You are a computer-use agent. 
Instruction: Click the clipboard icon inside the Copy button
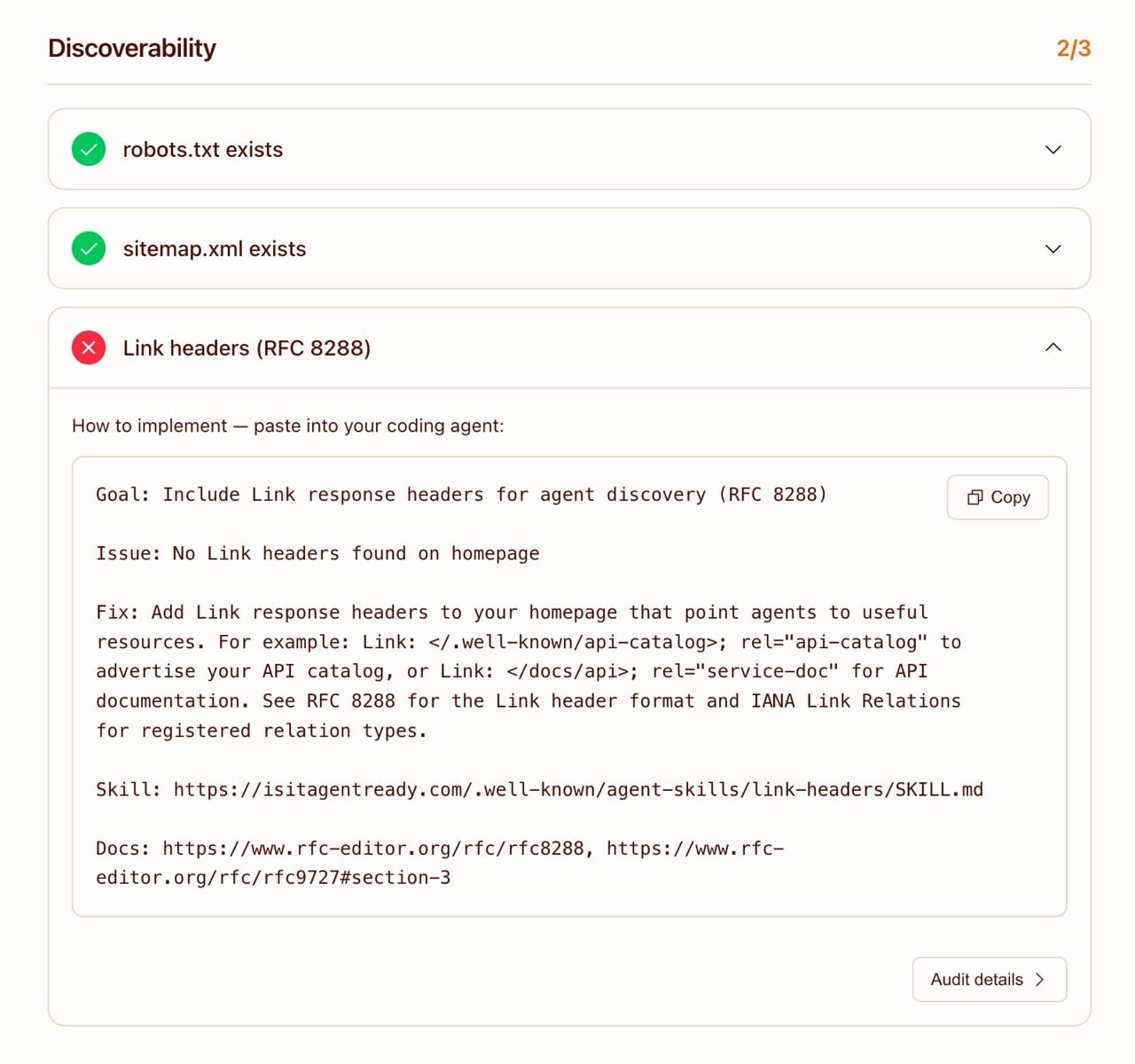pyautogui.click(x=975, y=497)
